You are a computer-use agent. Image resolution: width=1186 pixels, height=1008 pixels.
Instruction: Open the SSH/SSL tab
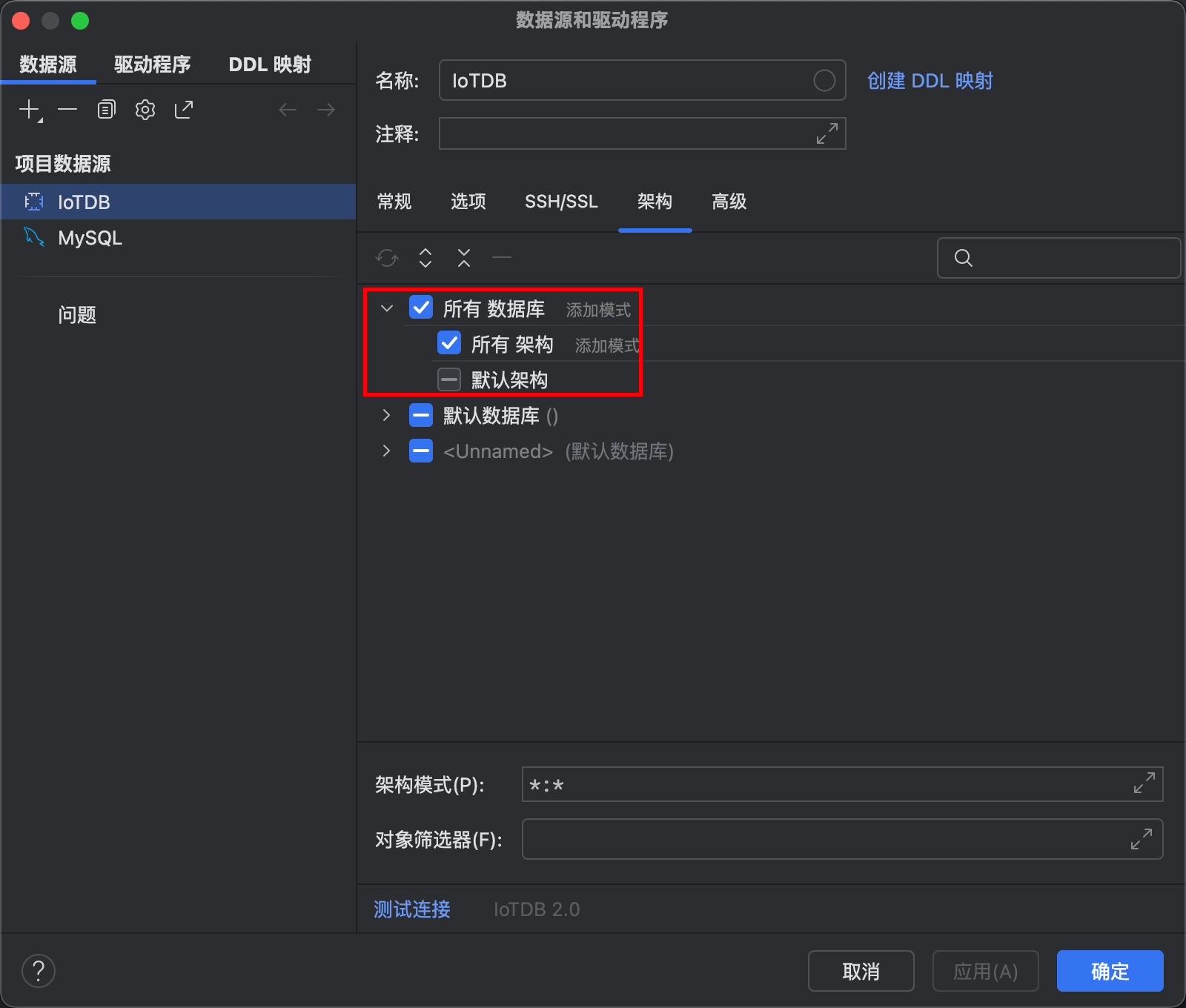click(561, 202)
